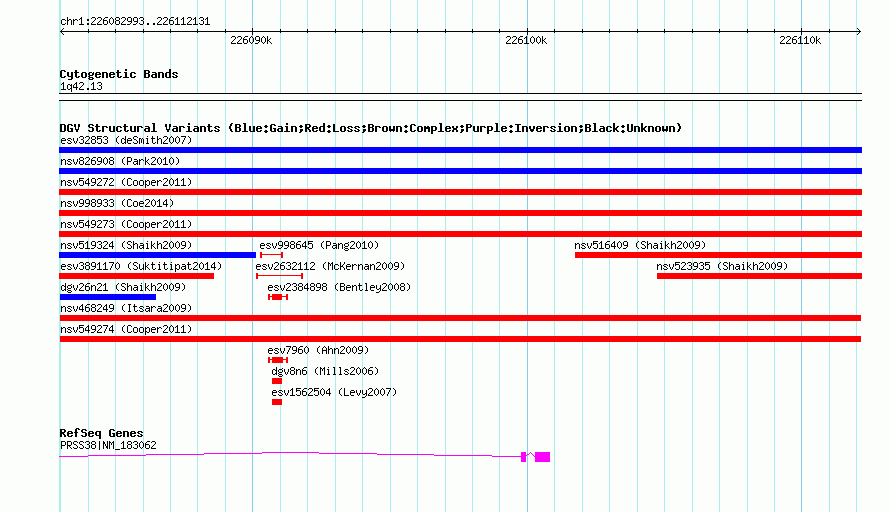
Task: Select the red nsv516409 loss bar
Action: [718, 255]
